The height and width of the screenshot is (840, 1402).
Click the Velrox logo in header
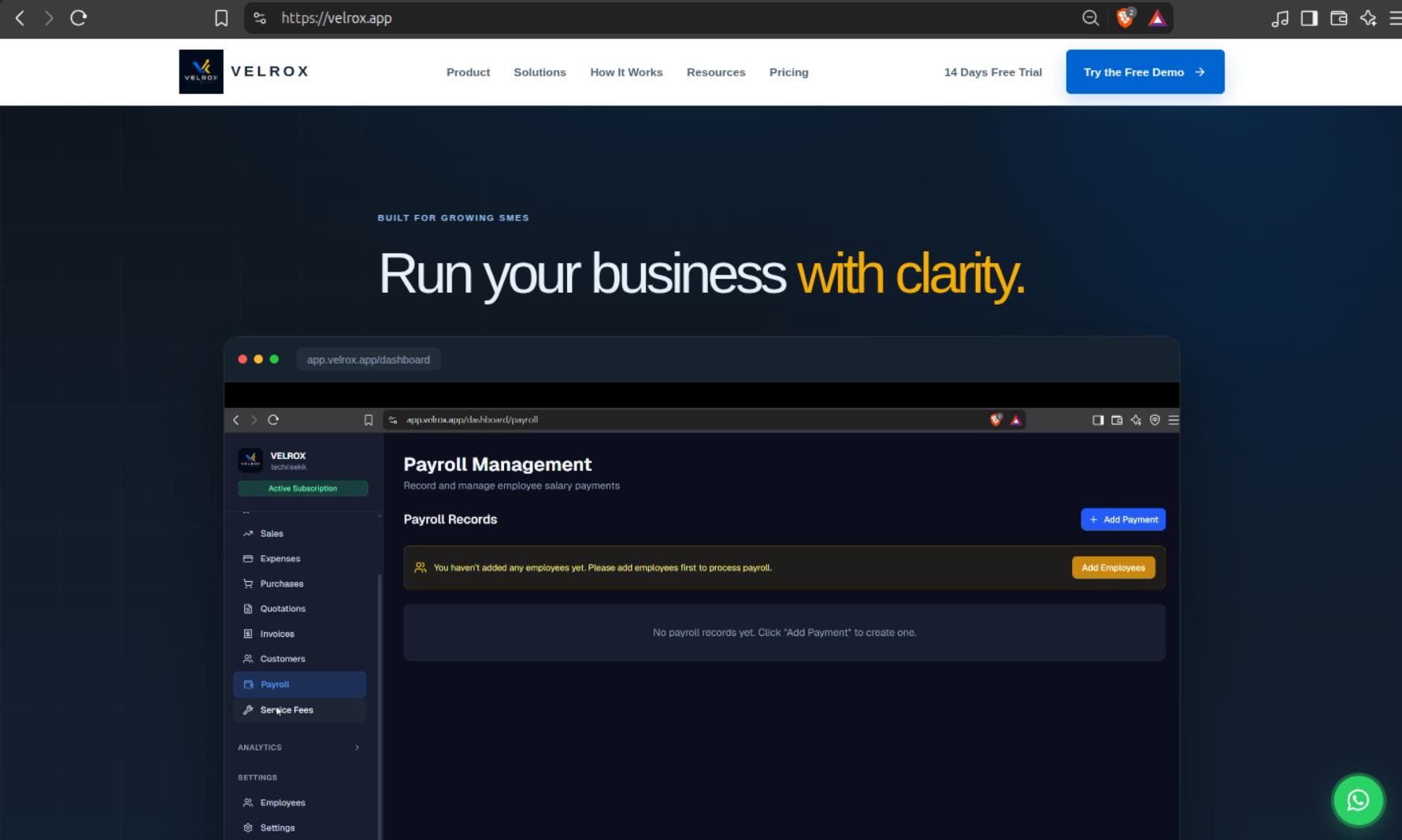click(x=244, y=72)
